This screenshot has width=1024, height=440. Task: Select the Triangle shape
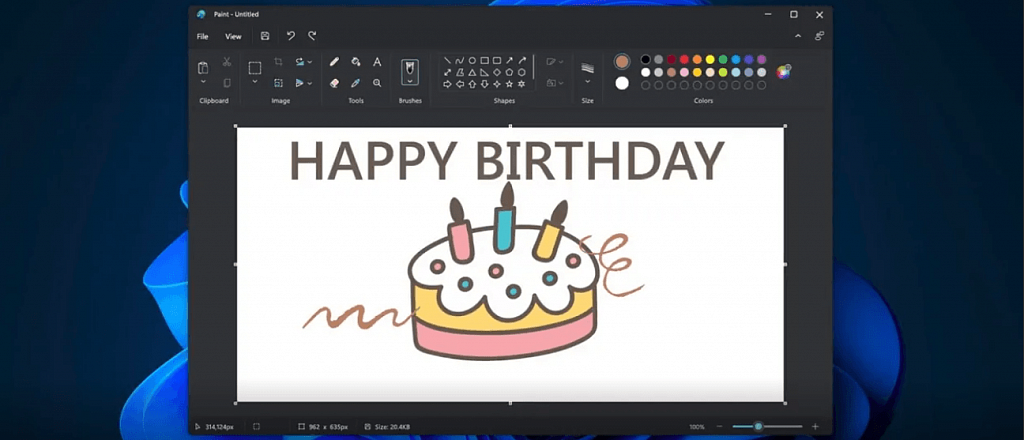tap(472, 72)
